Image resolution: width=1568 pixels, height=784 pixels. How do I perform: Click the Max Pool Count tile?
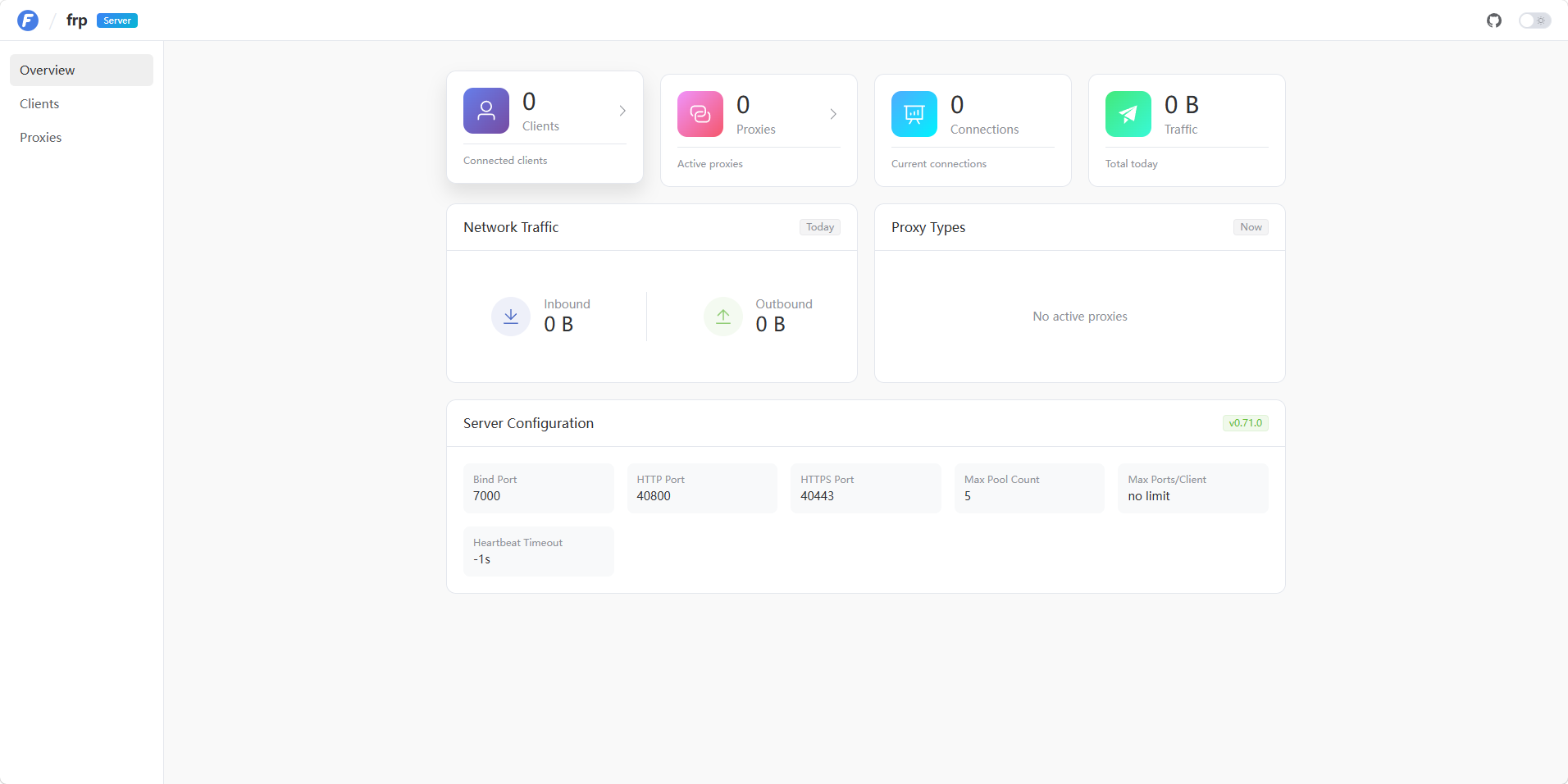pyautogui.click(x=1029, y=488)
